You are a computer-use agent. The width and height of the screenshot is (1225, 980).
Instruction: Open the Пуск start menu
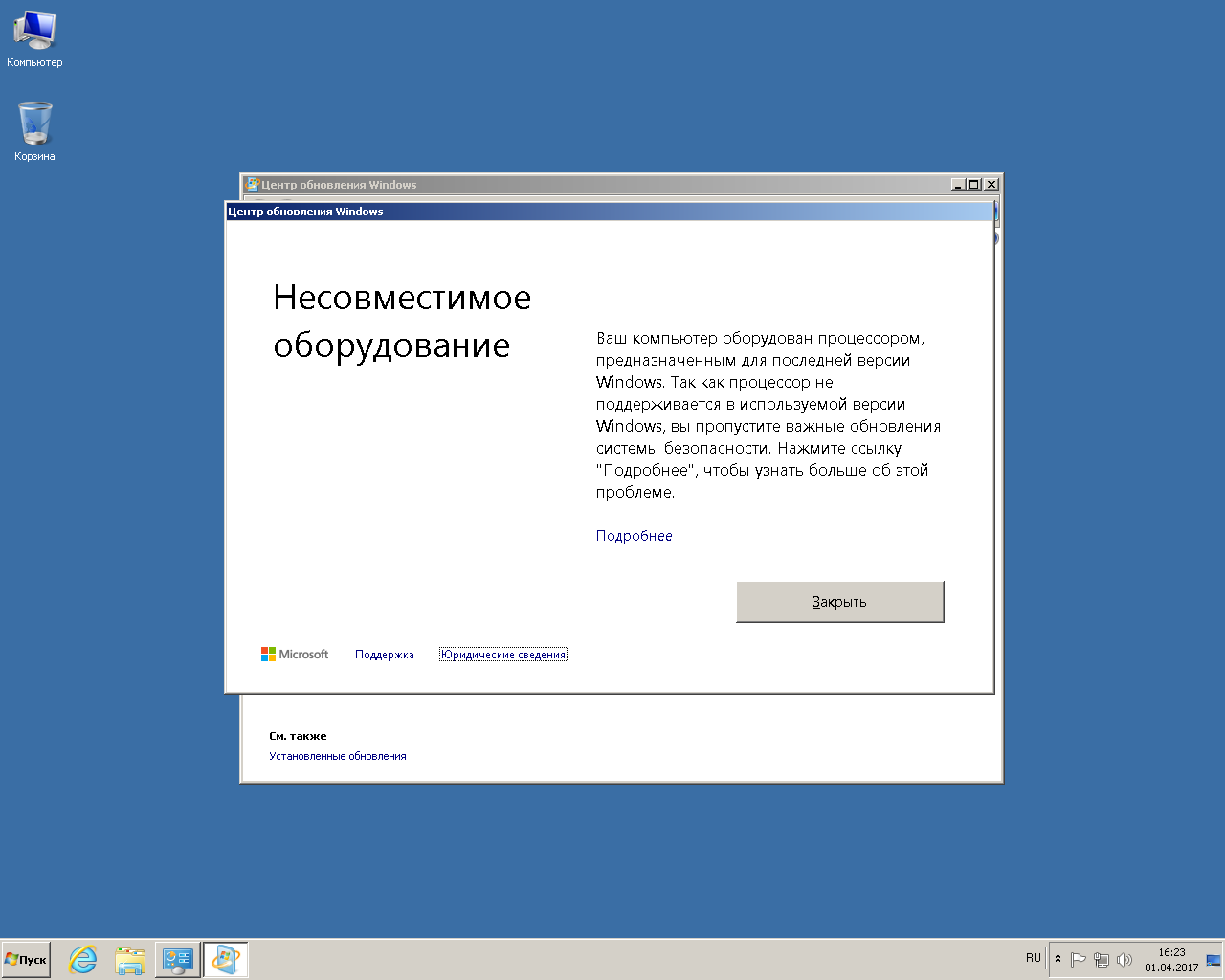pos(27,959)
